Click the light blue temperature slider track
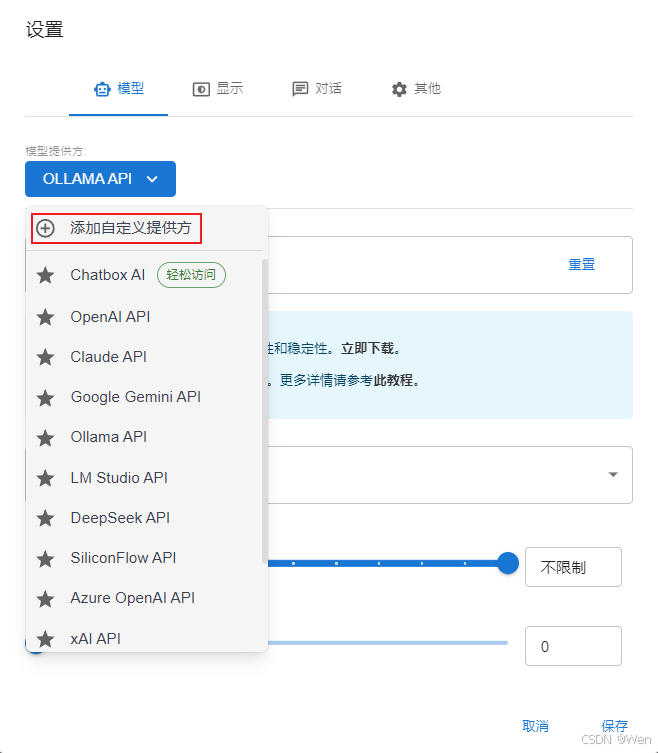 pyautogui.click(x=388, y=643)
